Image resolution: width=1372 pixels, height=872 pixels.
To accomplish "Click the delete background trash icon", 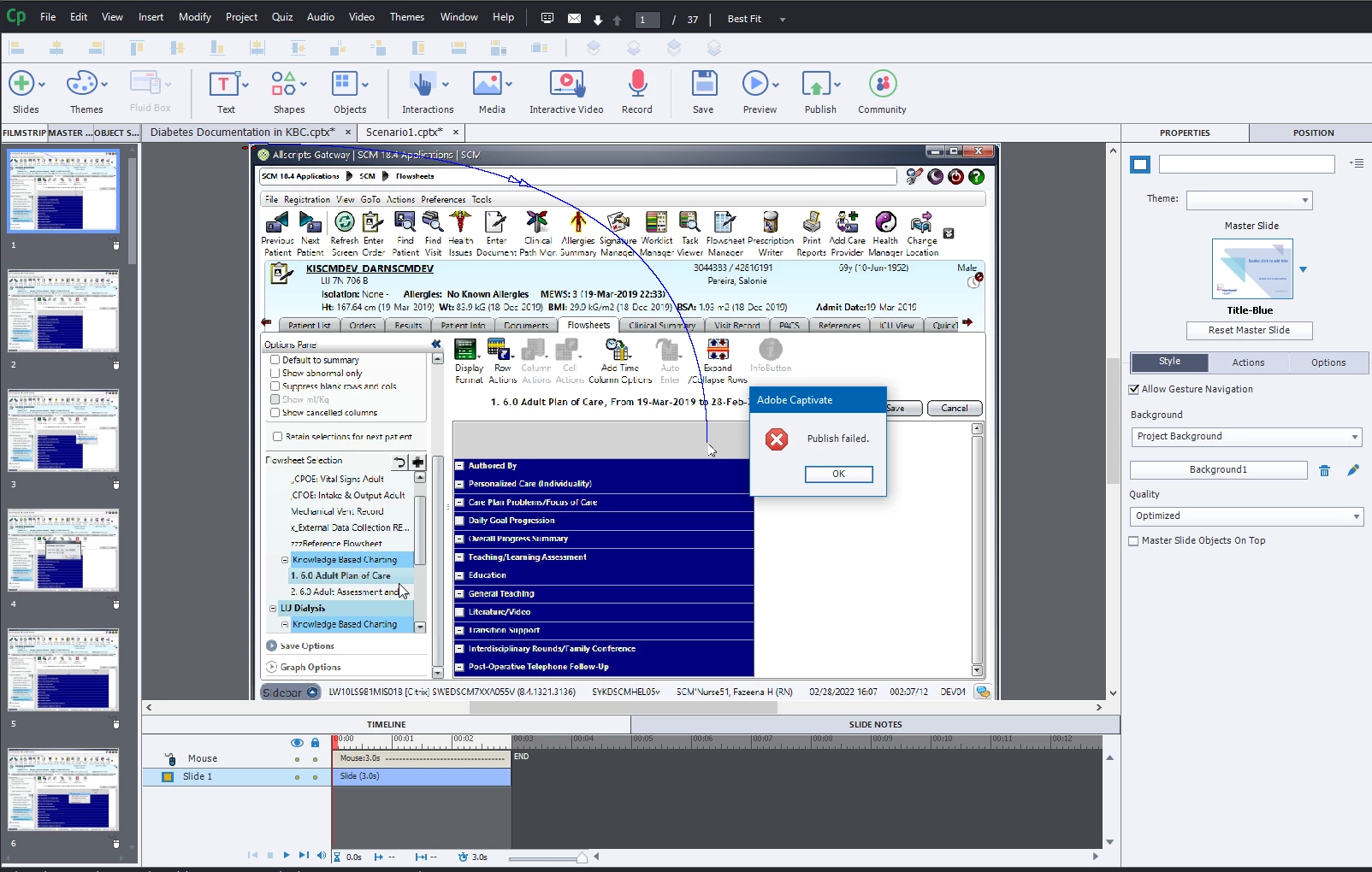I will [1324, 470].
